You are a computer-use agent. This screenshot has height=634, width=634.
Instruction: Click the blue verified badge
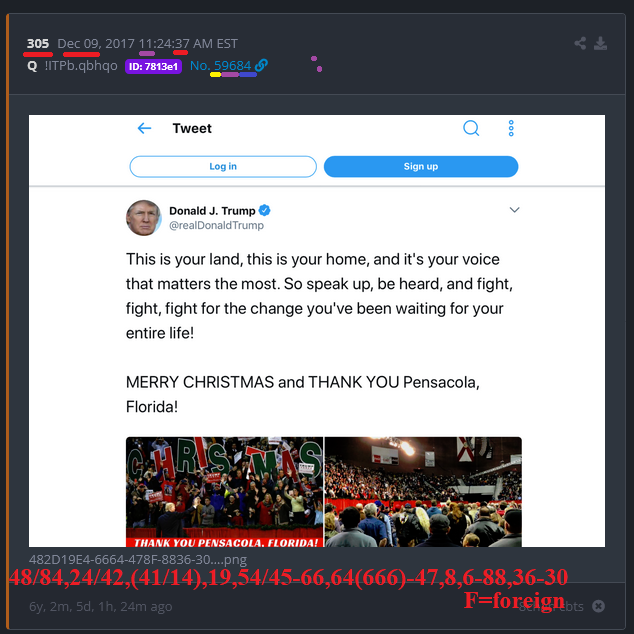click(264, 210)
